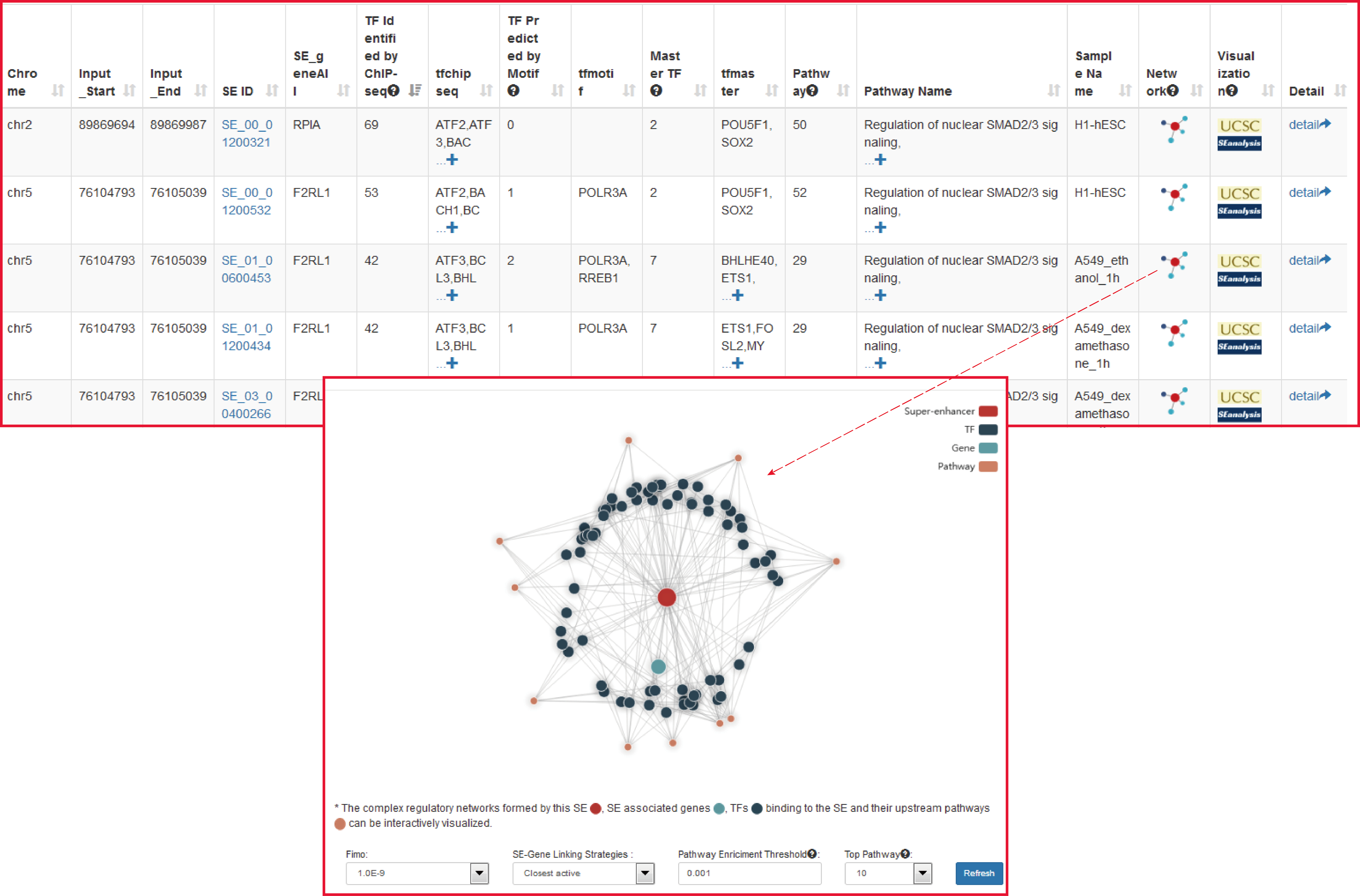1360x896 pixels.
Task: Sort table by Chrome column
Action: [x=58, y=90]
